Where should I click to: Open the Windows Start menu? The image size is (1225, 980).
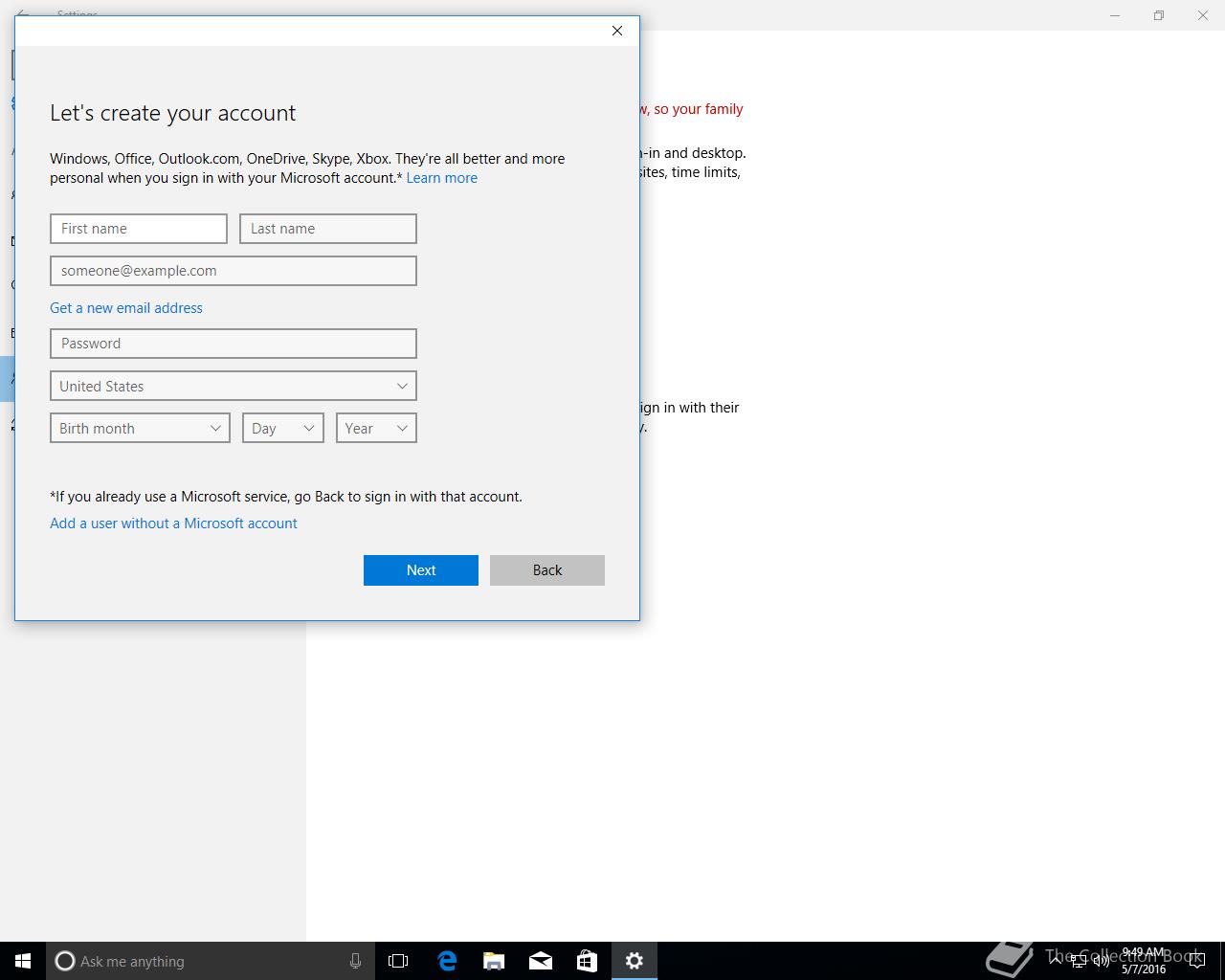pos(23,961)
